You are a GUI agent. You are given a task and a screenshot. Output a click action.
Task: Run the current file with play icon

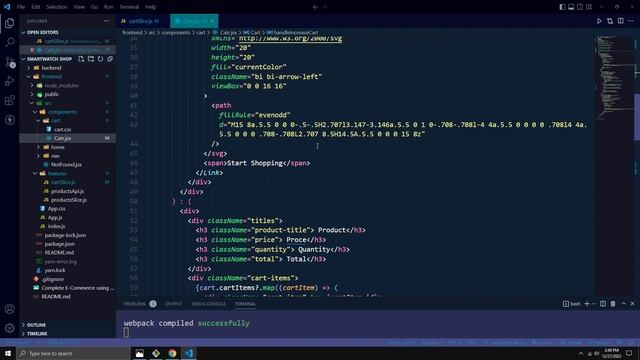pyautogui.click(x=599, y=21)
